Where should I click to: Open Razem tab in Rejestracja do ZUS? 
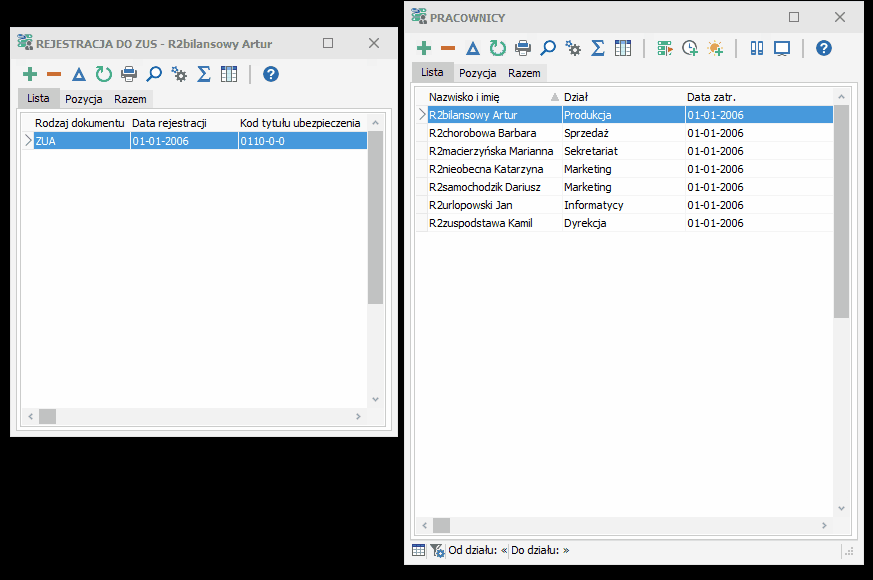coord(130,99)
